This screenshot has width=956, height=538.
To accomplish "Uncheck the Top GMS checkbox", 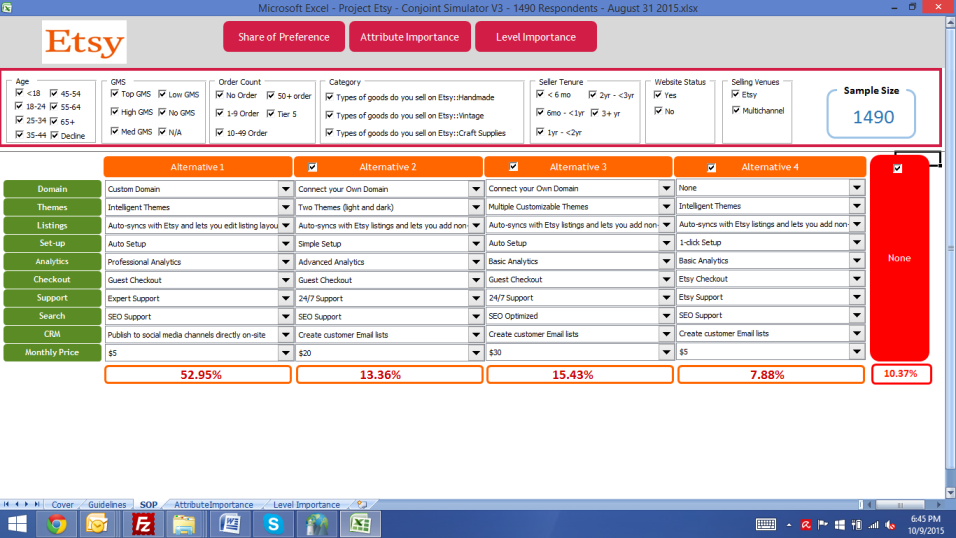I will (x=115, y=94).
